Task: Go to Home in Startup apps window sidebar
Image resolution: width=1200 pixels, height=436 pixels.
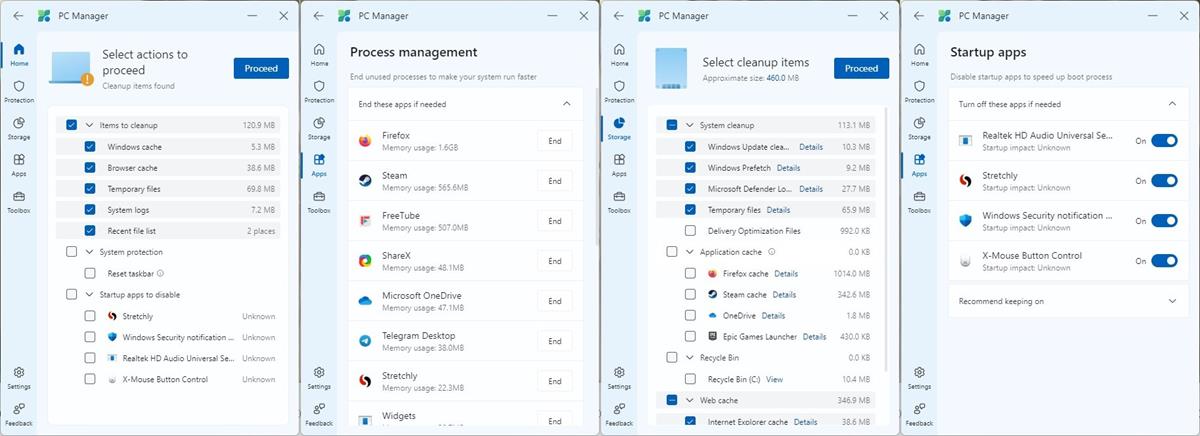Action: pos(919,55)
